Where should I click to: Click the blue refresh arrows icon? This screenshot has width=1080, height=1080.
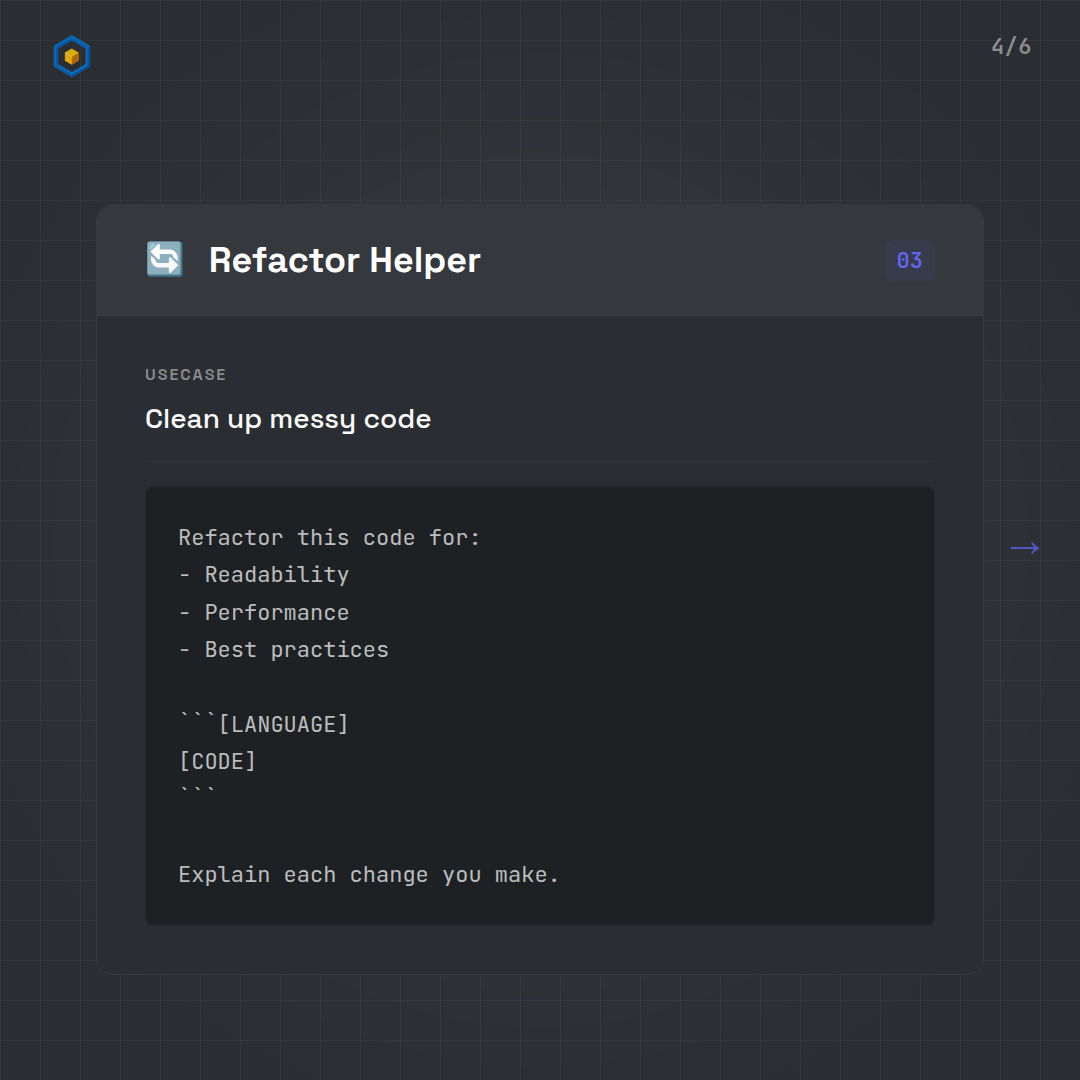tap(165, 260)
